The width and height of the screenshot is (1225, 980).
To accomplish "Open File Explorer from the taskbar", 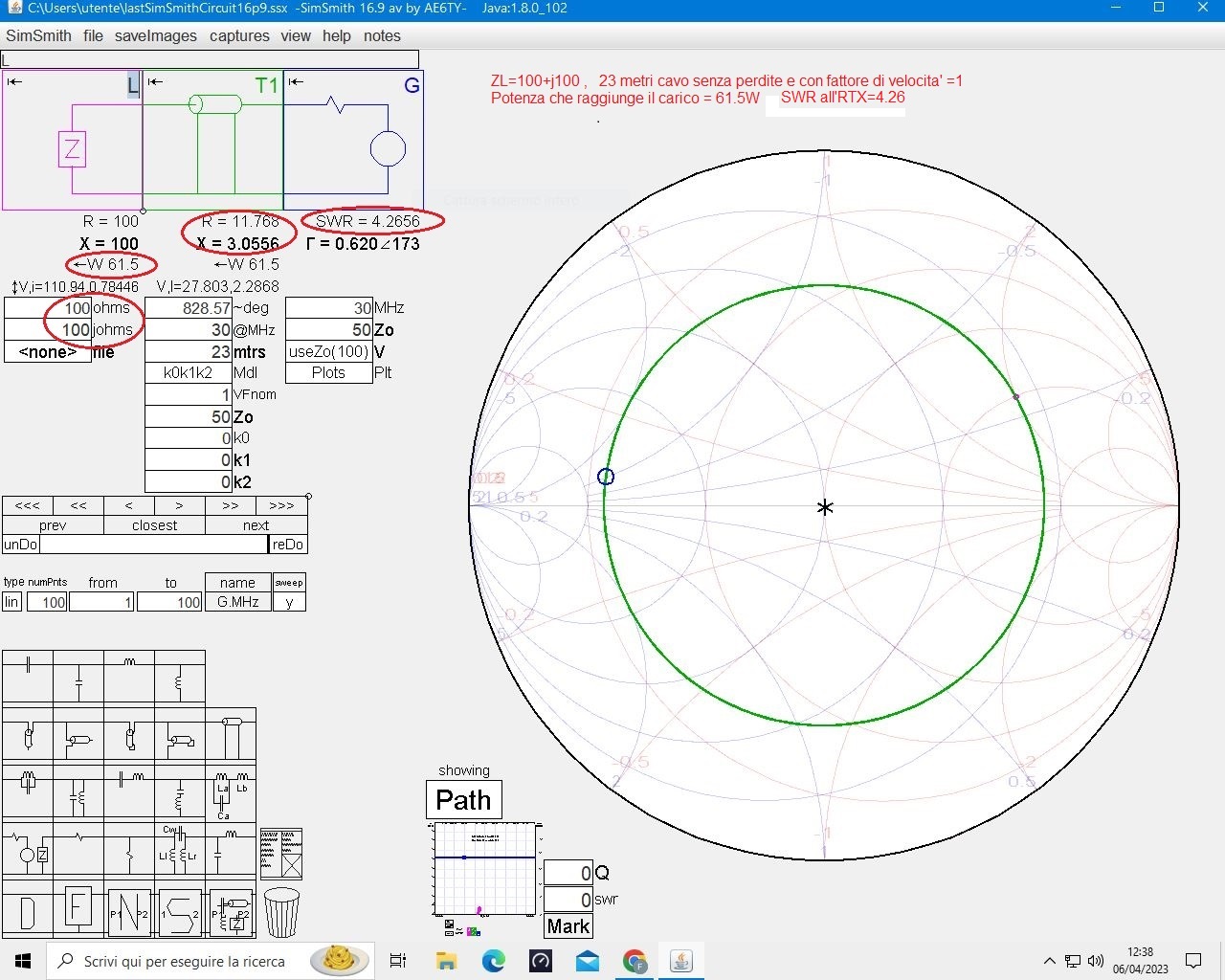I will click(x=446, y=961).
